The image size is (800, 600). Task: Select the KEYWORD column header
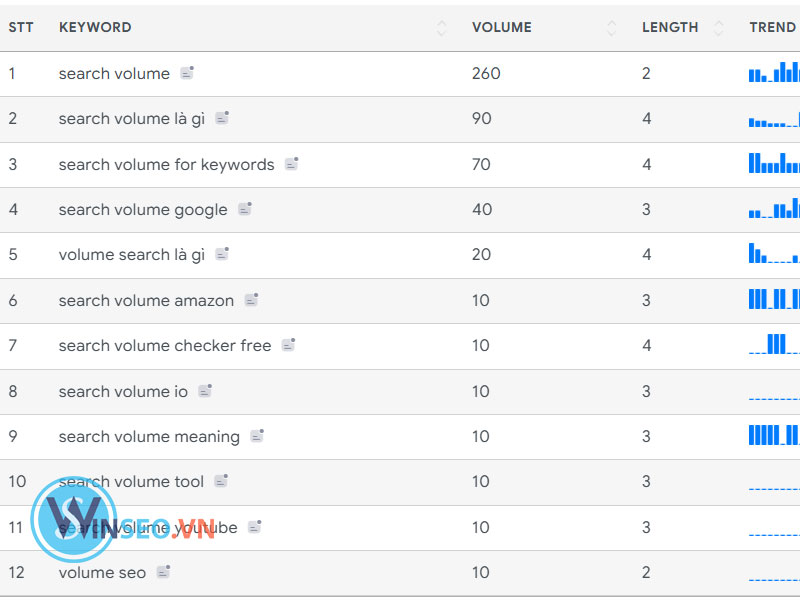[x=95, y=28]
